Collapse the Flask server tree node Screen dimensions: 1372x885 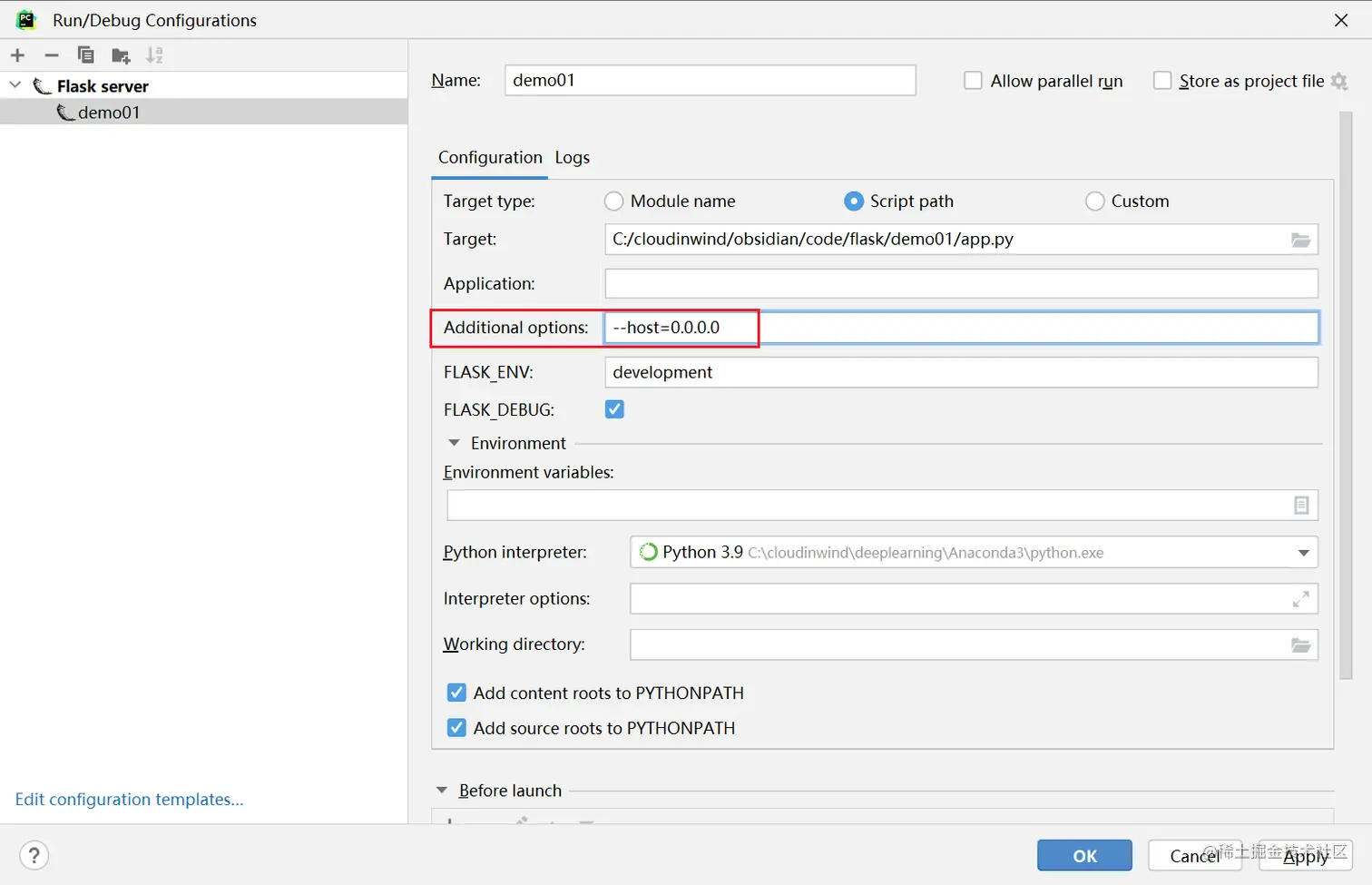[15, 85]
